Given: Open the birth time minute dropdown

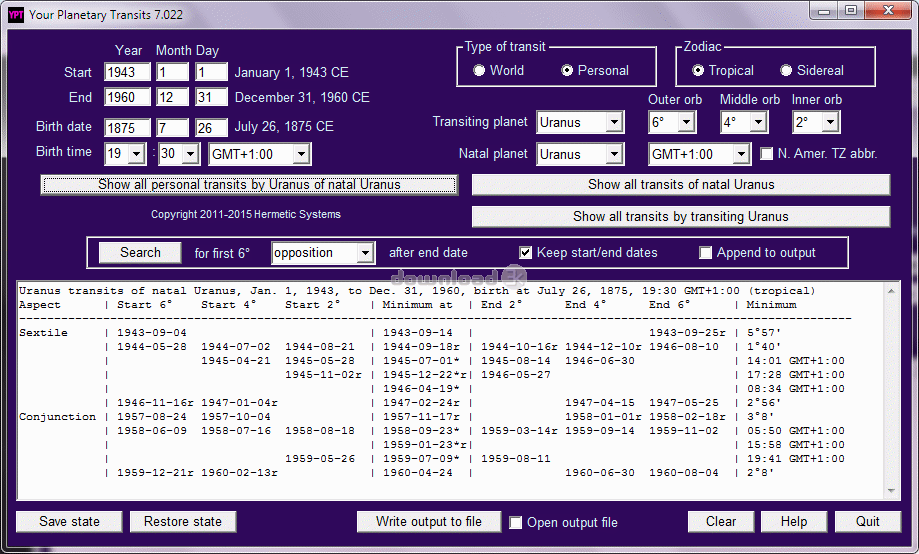Looking at the screenshot, I should click(190, 154).
